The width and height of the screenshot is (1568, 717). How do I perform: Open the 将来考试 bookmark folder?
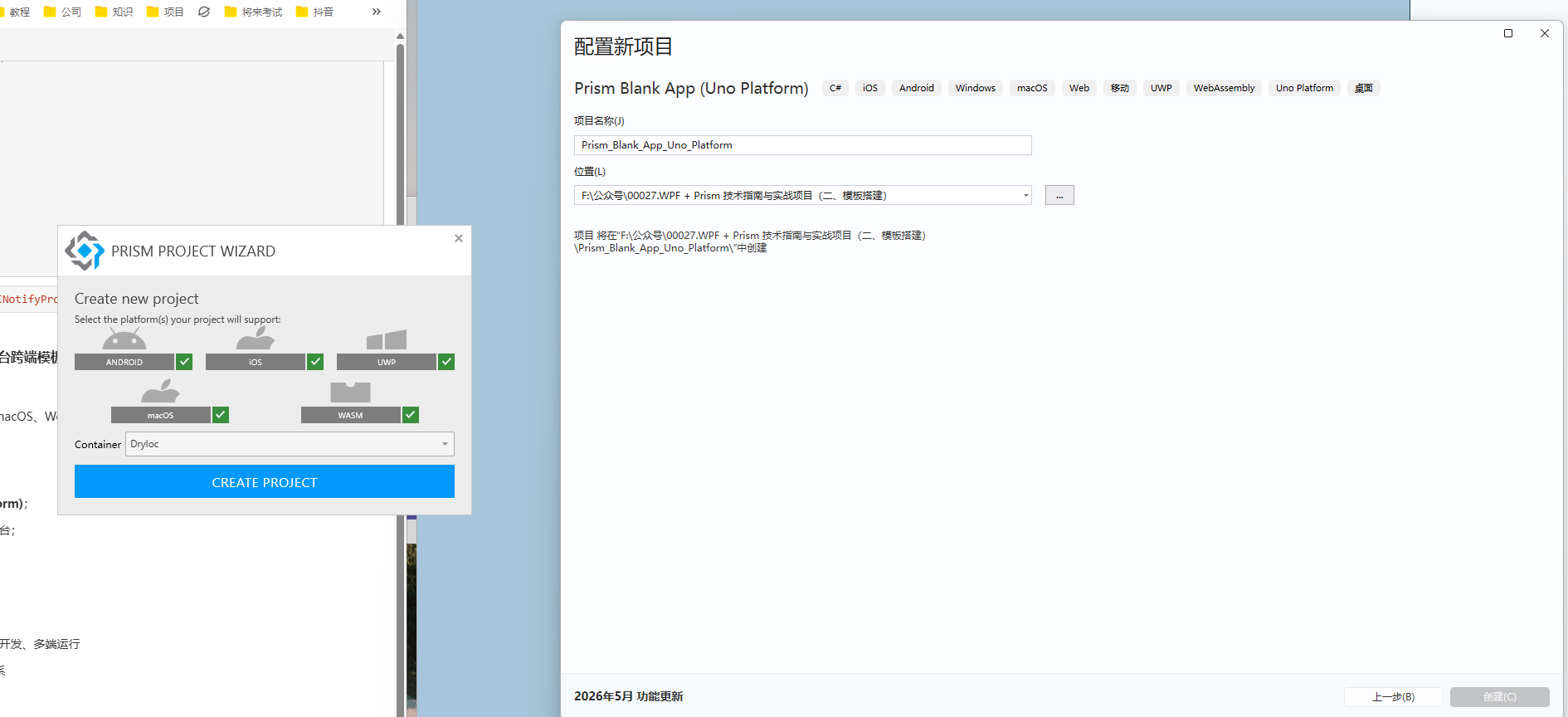pos(254,12)
